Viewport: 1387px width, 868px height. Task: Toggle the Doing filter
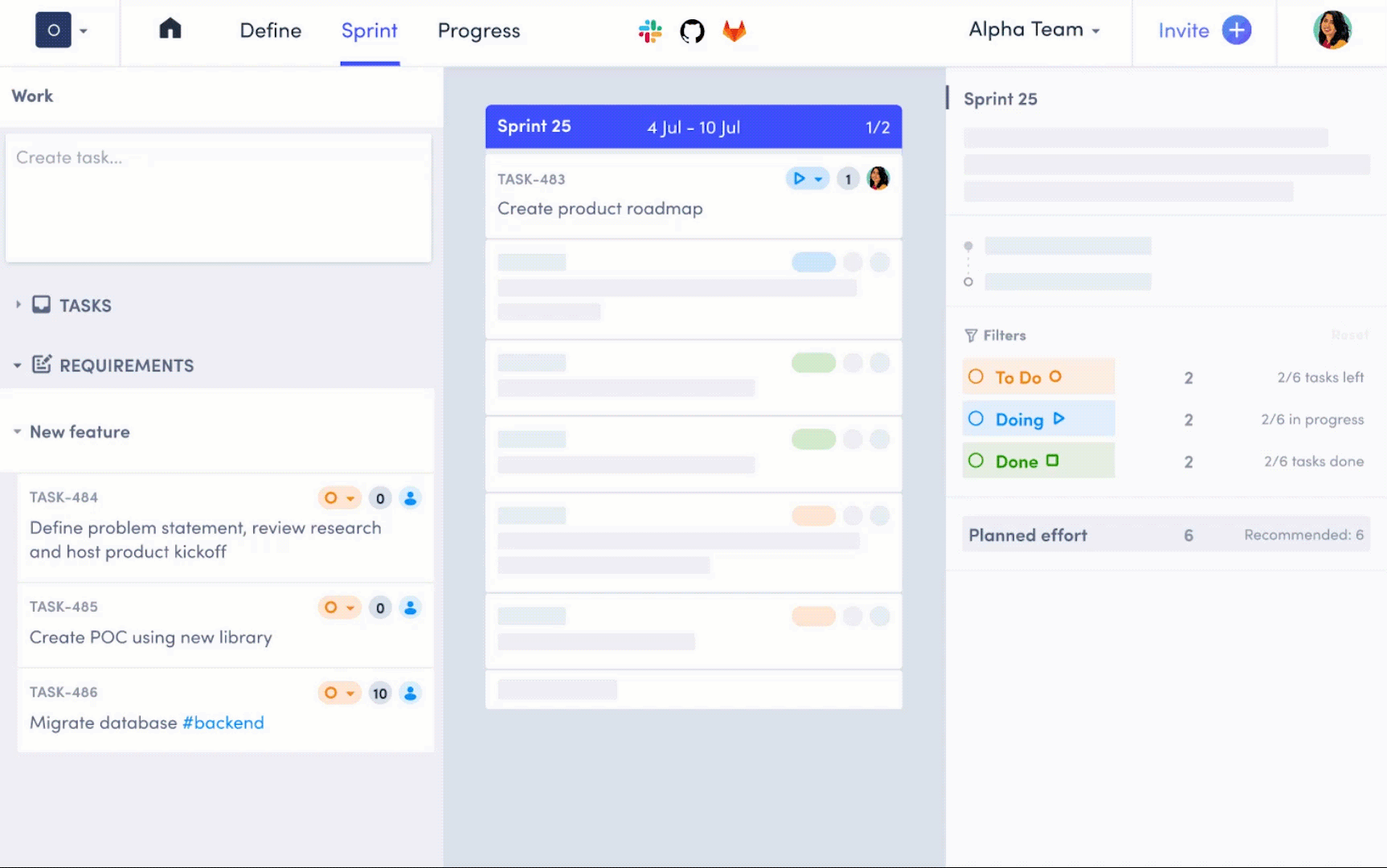click(1038, 419)
